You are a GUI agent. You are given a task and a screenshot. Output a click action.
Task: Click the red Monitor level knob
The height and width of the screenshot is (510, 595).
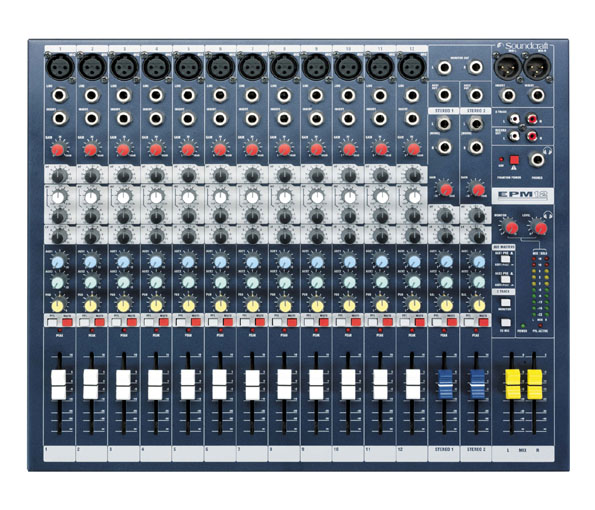[511, 228]
